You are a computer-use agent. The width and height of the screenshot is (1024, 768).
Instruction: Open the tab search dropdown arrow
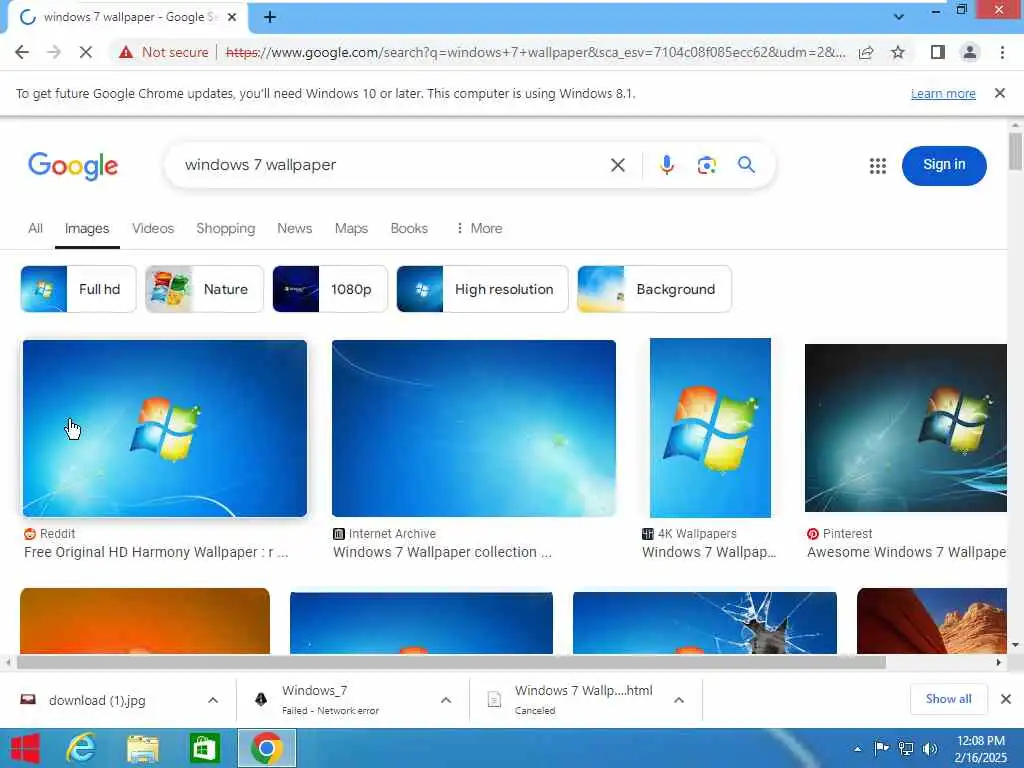pos(899,16)
